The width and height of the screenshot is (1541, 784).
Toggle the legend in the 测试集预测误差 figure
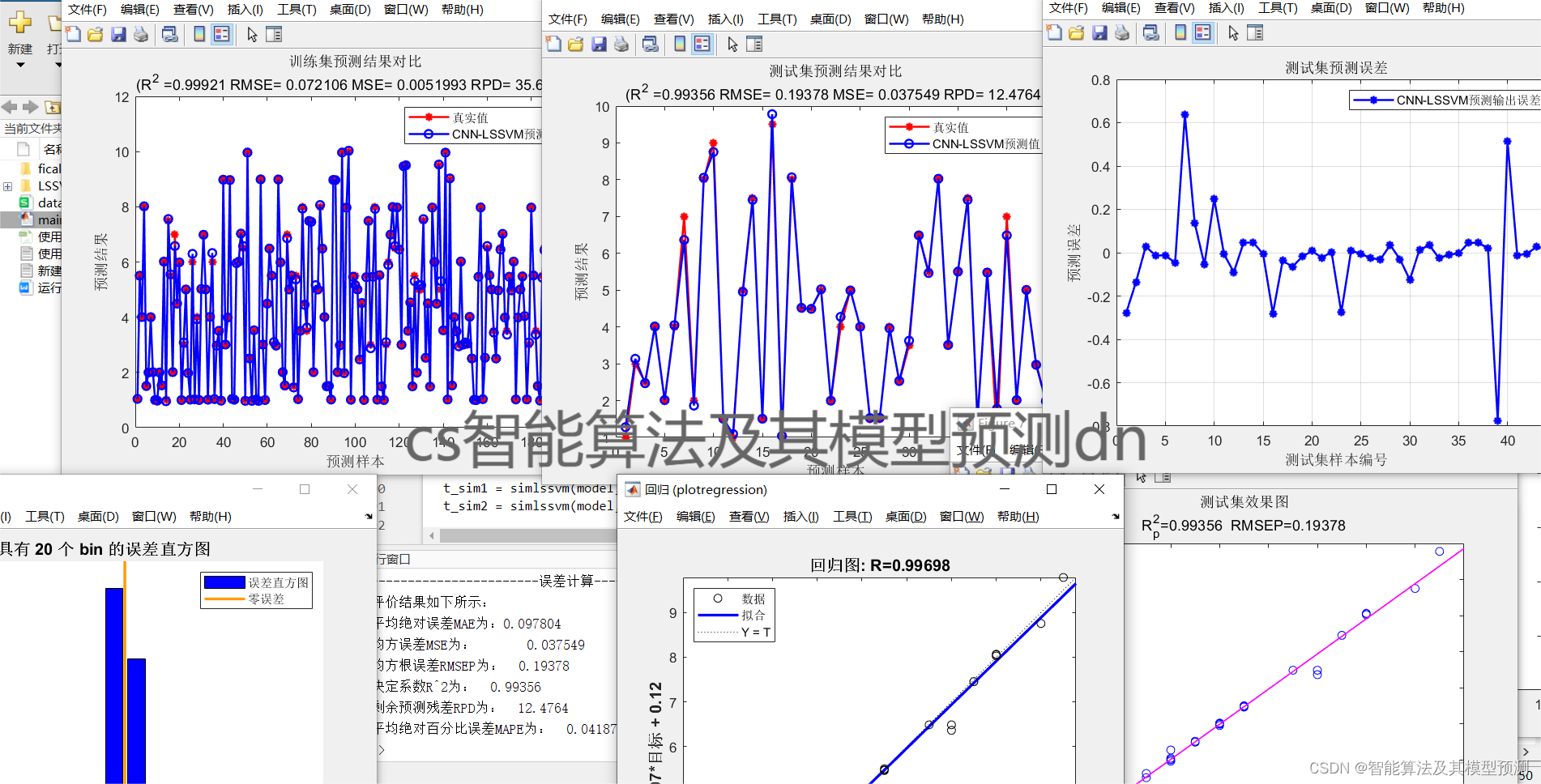click(x=1202, y=32)
